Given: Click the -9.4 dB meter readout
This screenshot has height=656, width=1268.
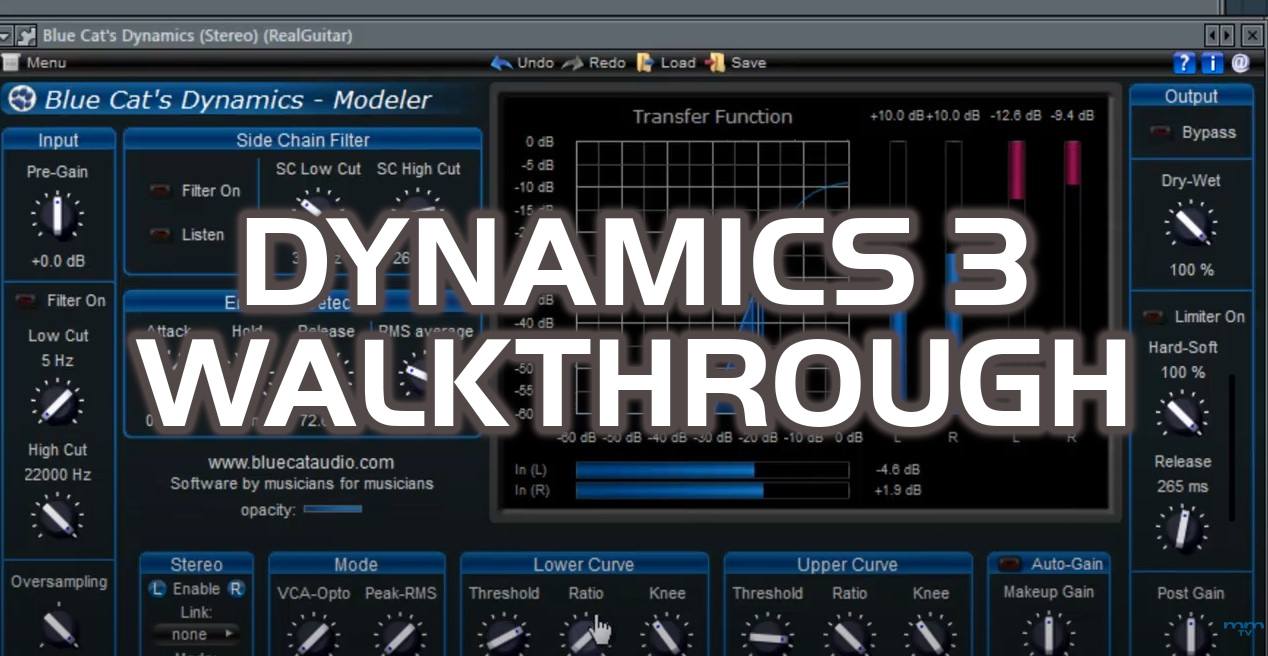Looking at the screenshot, I should (1072, 116).
